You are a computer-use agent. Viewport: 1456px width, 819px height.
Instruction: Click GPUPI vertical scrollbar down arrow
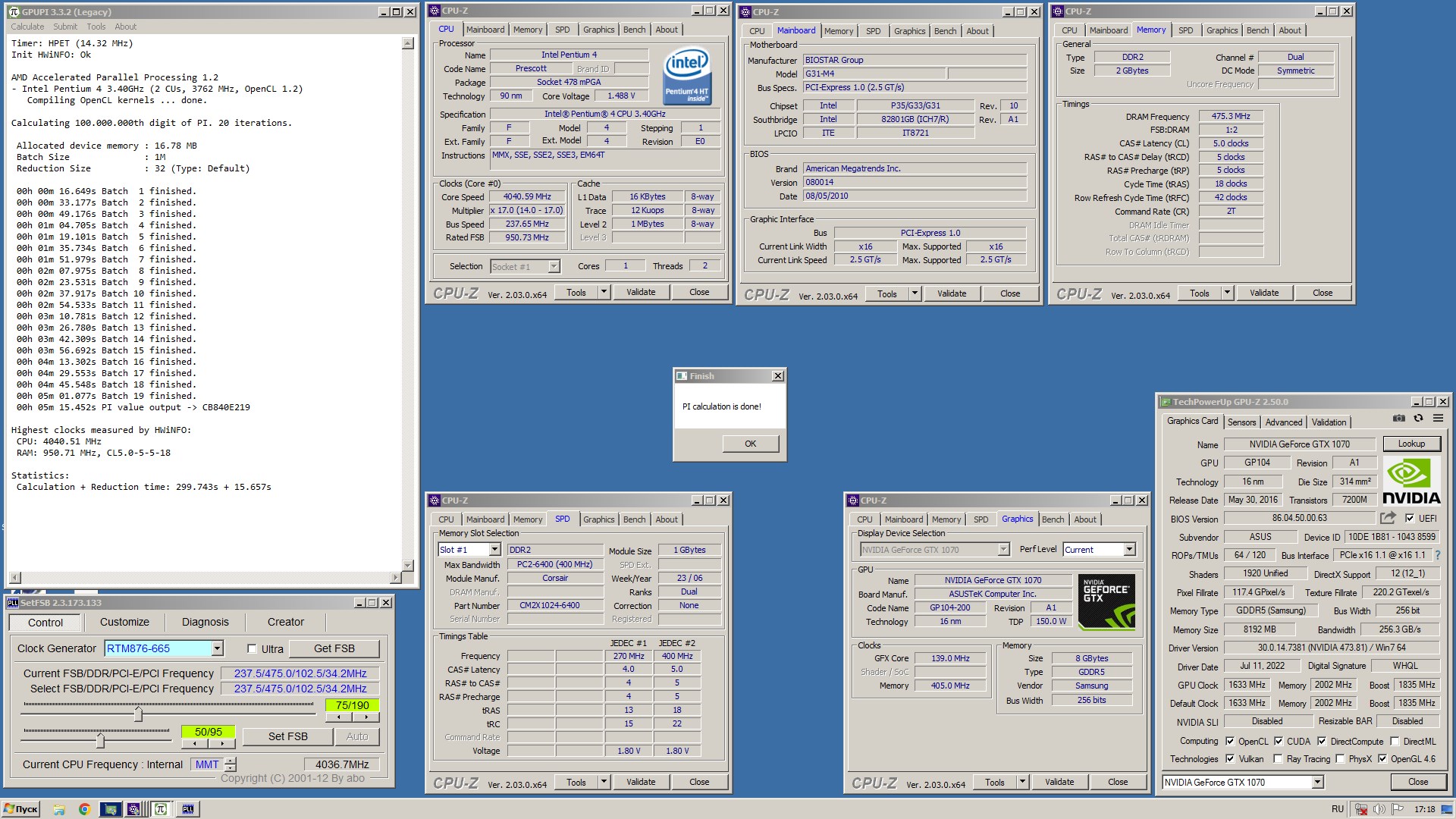click(x=407, y=566)
